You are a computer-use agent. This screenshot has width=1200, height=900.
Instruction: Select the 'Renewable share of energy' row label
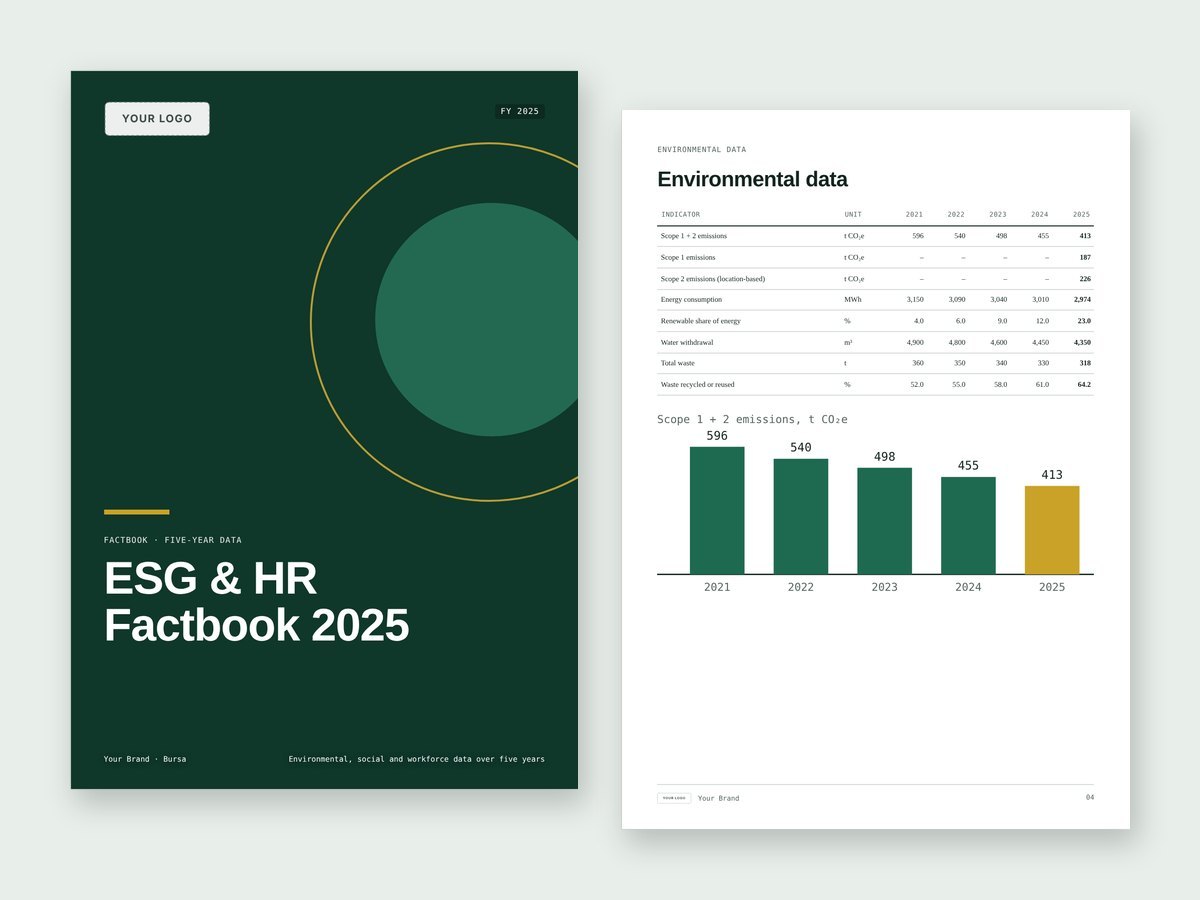701,321
